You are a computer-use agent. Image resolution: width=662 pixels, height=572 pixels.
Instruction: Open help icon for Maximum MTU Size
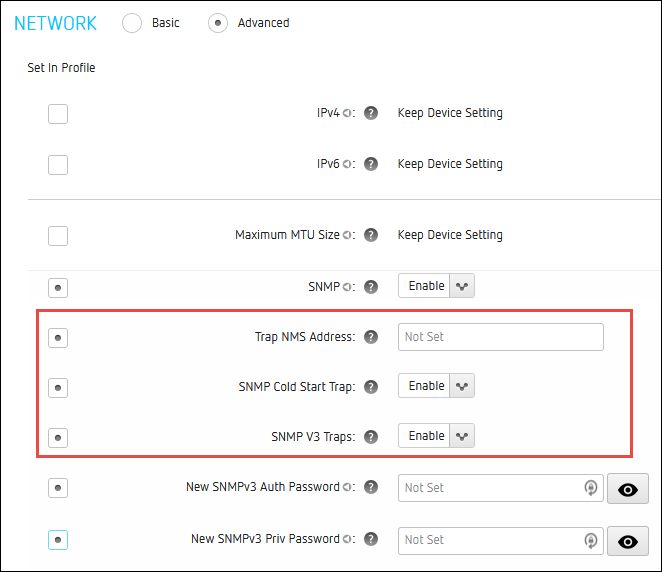[371, 235]
